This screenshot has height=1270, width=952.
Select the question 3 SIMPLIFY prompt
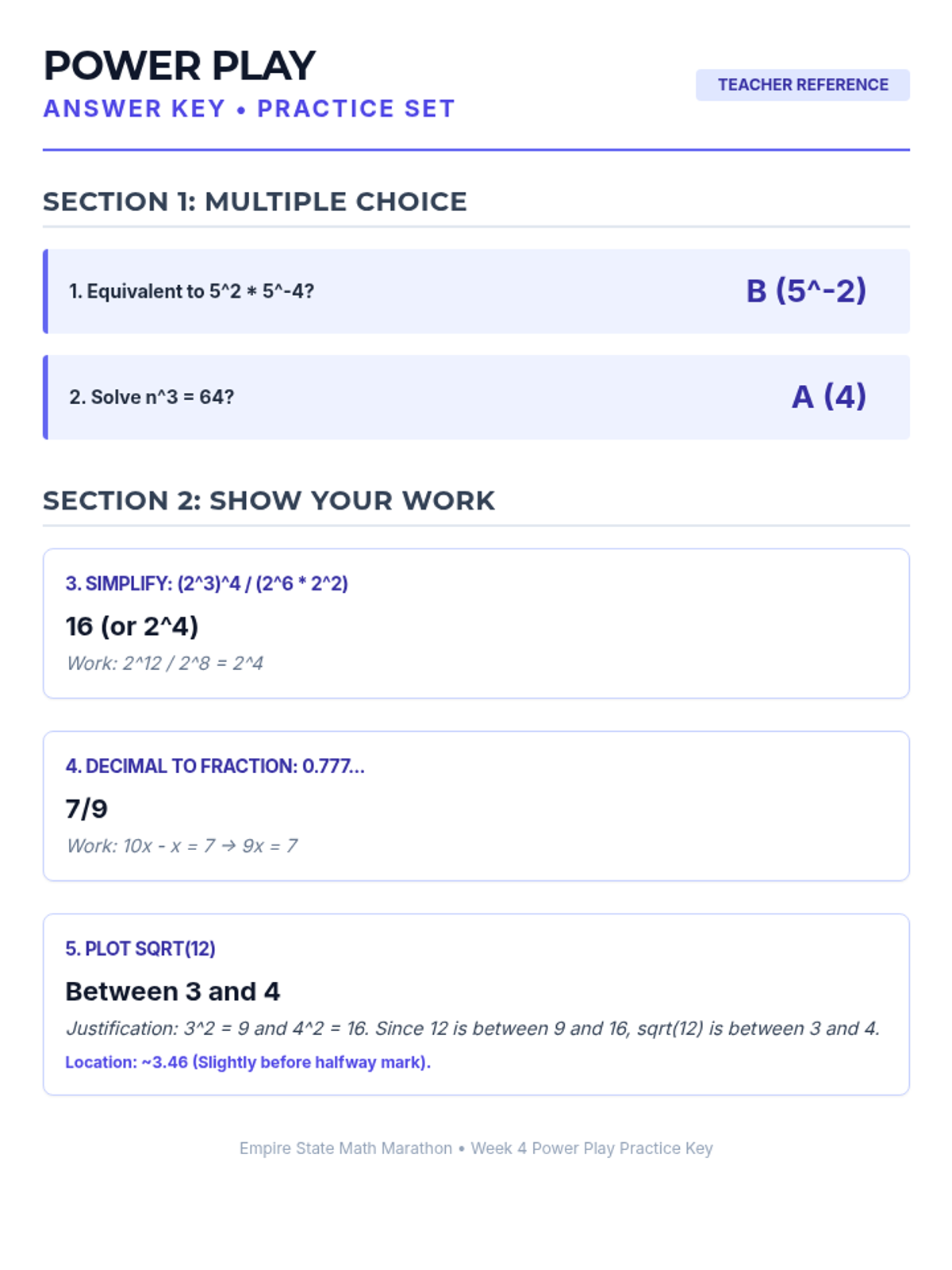(206, 583)
